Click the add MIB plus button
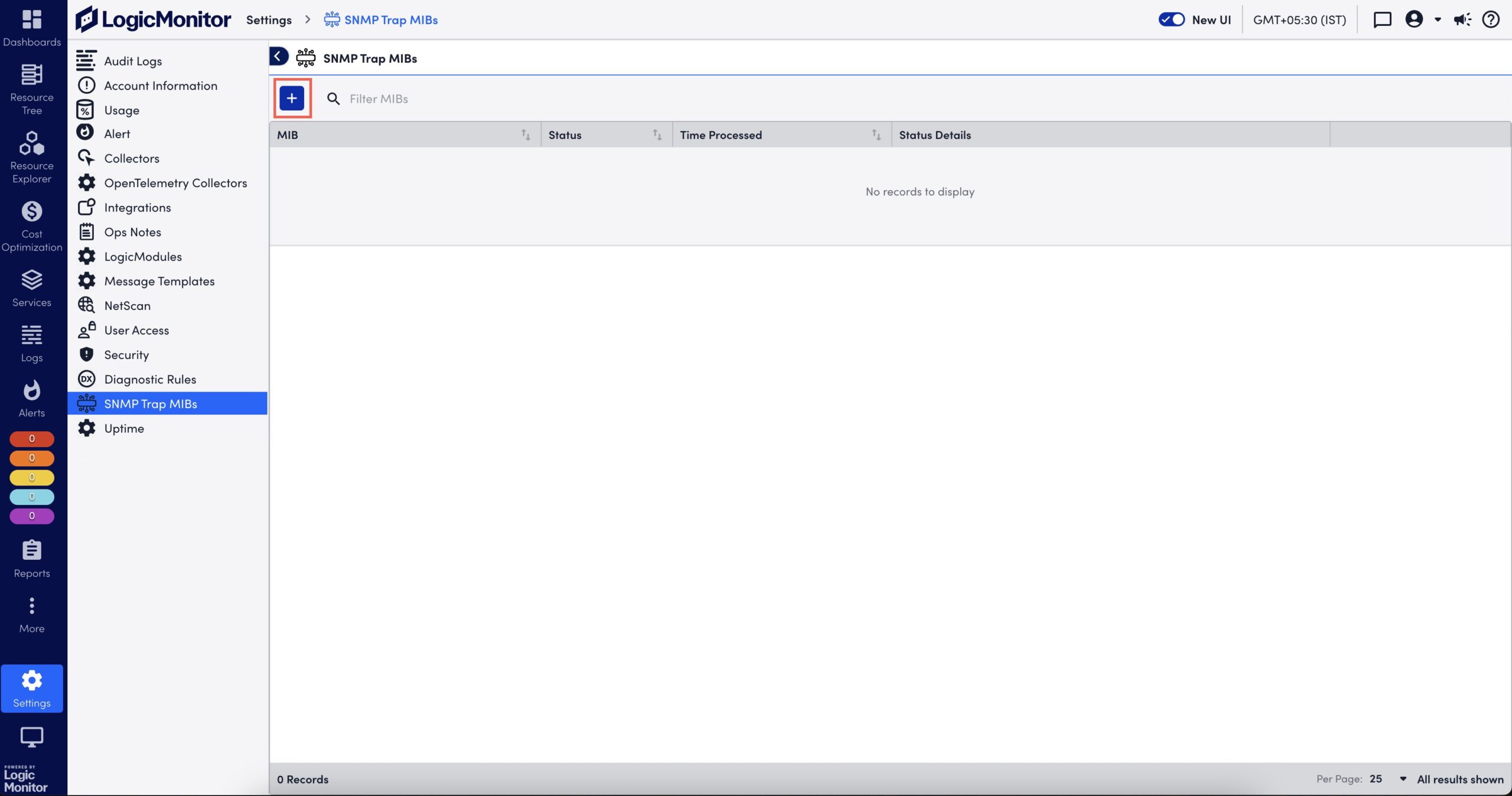 point(292,98)
